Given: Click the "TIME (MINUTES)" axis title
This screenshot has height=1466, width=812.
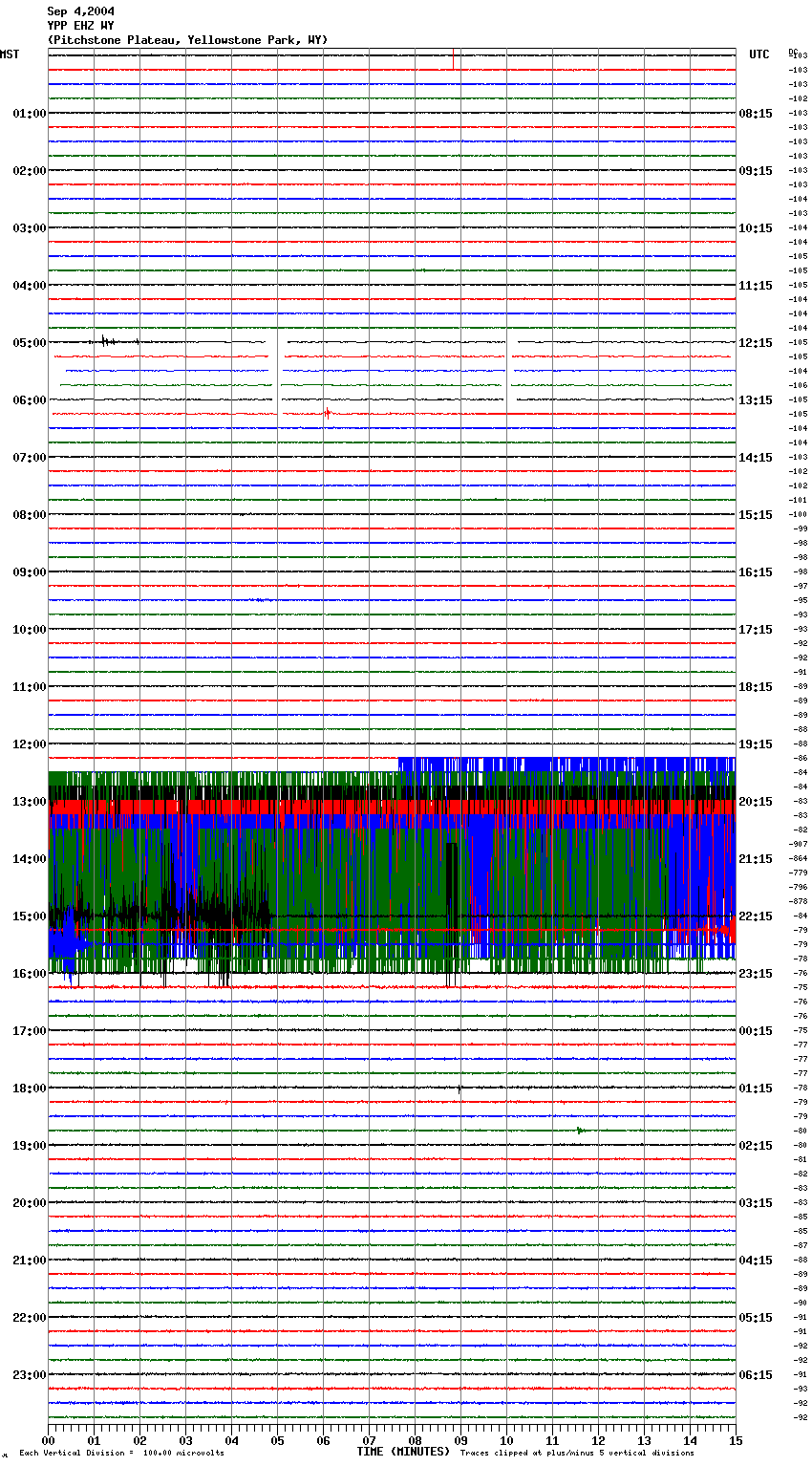Looking at the screenshot, I should coord(403,1452).
